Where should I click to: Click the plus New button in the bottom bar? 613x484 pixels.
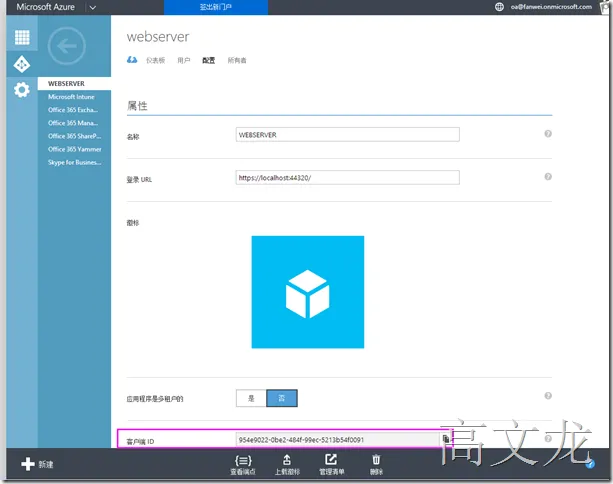pyautogui.click(x=37, y=464)
